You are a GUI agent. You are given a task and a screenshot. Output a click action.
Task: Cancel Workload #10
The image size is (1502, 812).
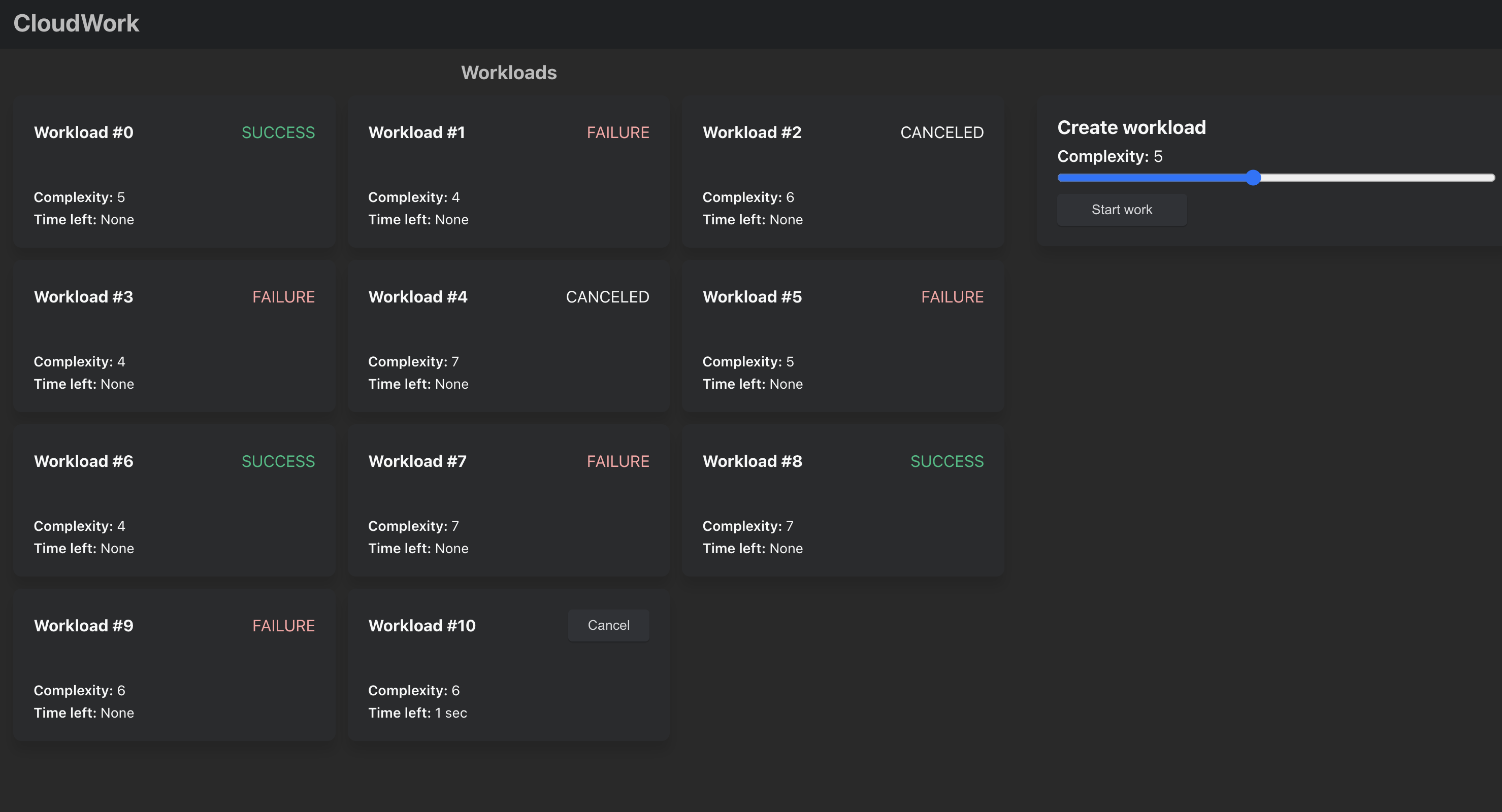click(608, 625)
